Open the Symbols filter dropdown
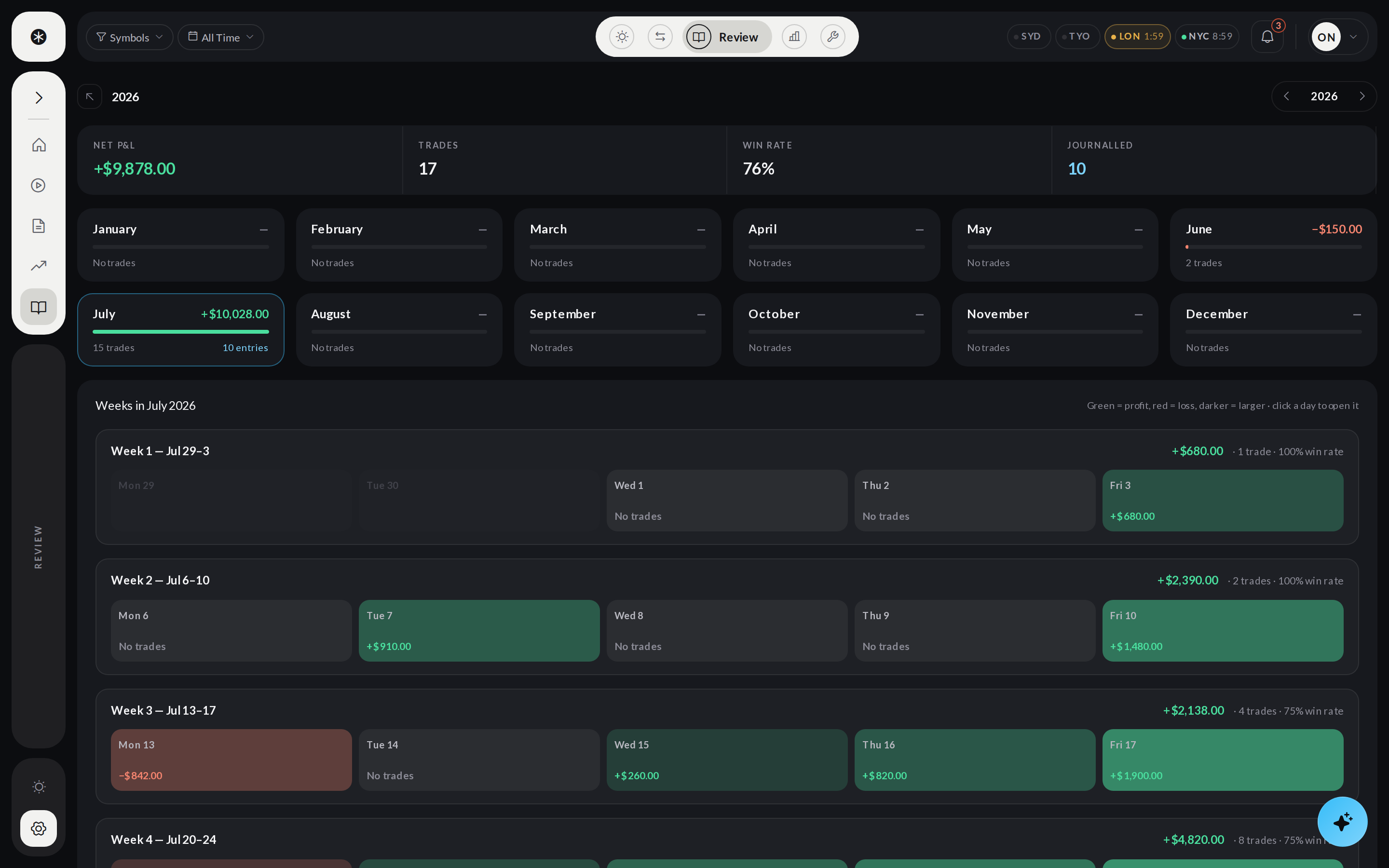 [130, 37]
